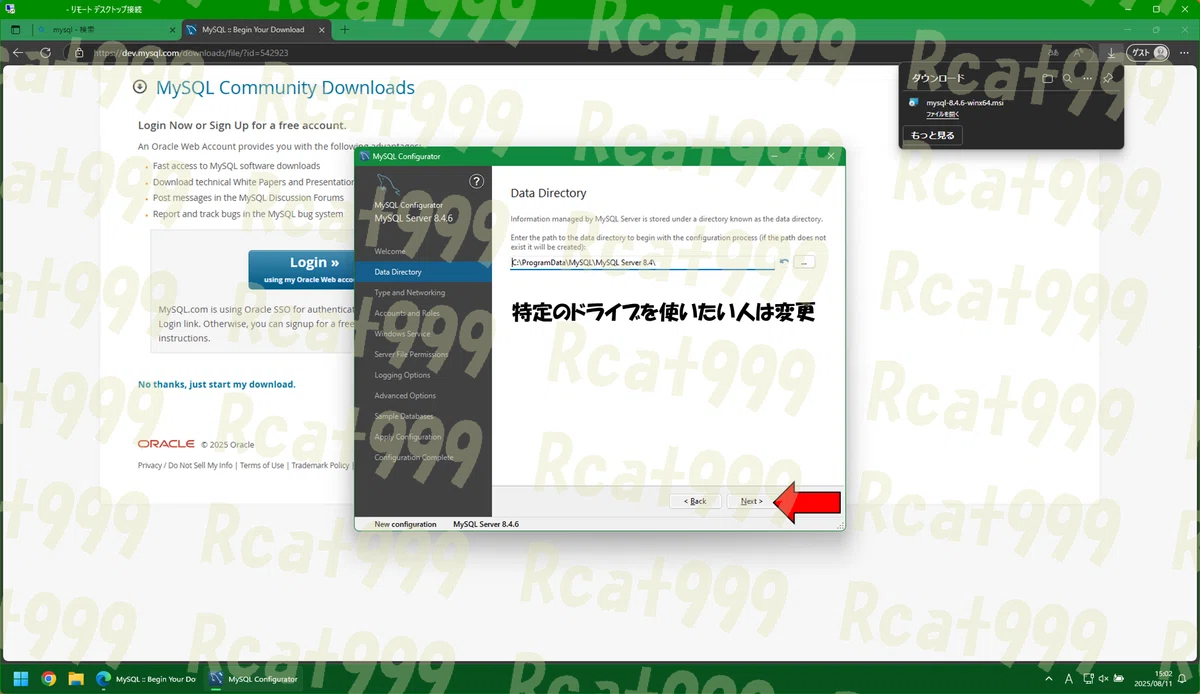The height and width of the screenshot is (694, 1200).
Task: Click the MySQL Community Downloads heading link
Action: click(x=285, y=88)
